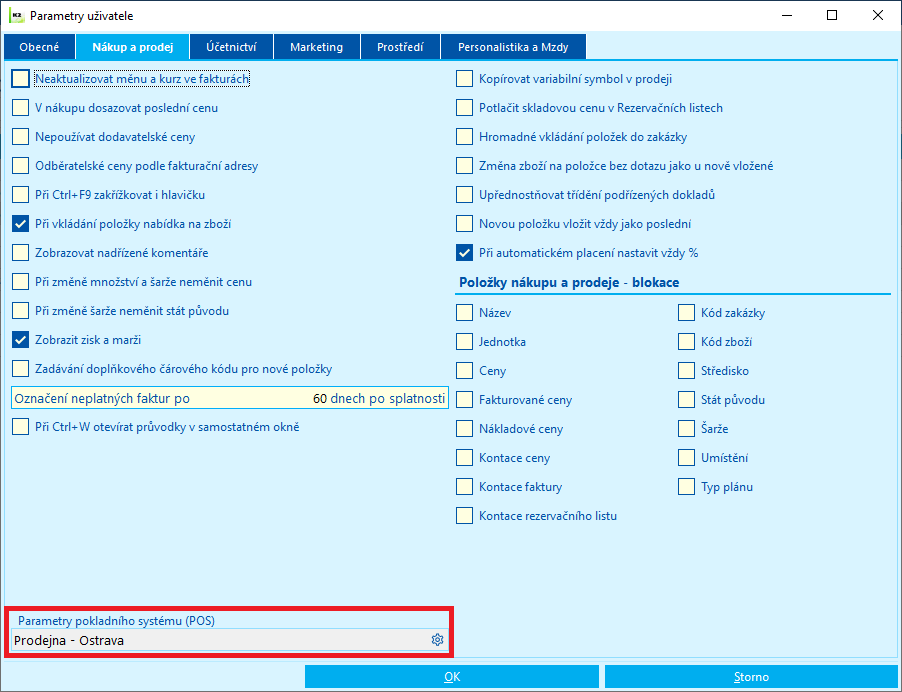The height and width of the screenshot is (692, 902).
Task: Uncheck Zobrazit zisk a marži
Action: tap(20, 339)
